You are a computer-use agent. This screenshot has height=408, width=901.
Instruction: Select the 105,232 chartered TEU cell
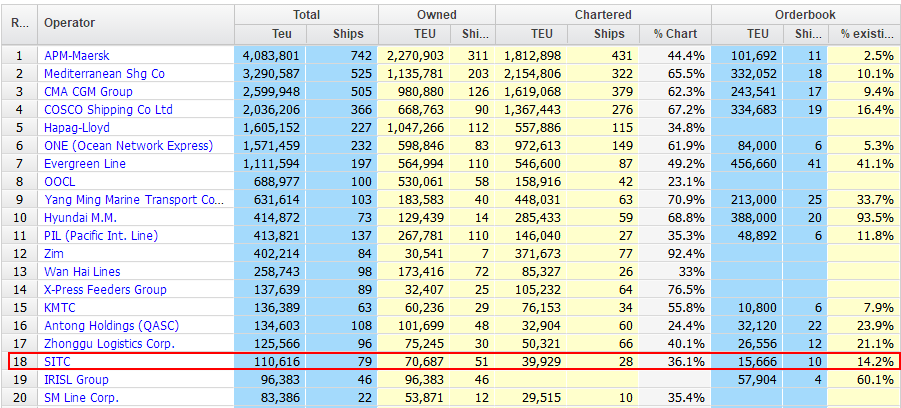click(x=531, y=290)
